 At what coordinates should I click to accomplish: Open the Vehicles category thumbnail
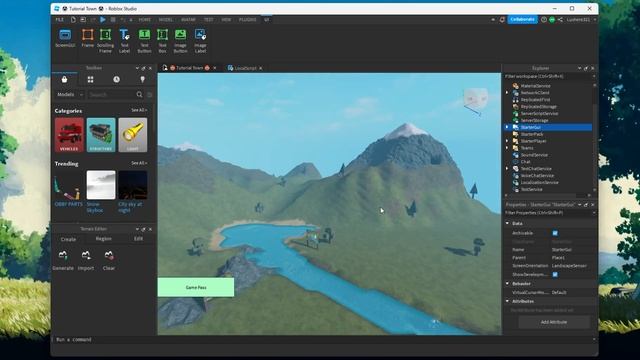point(69,135)
